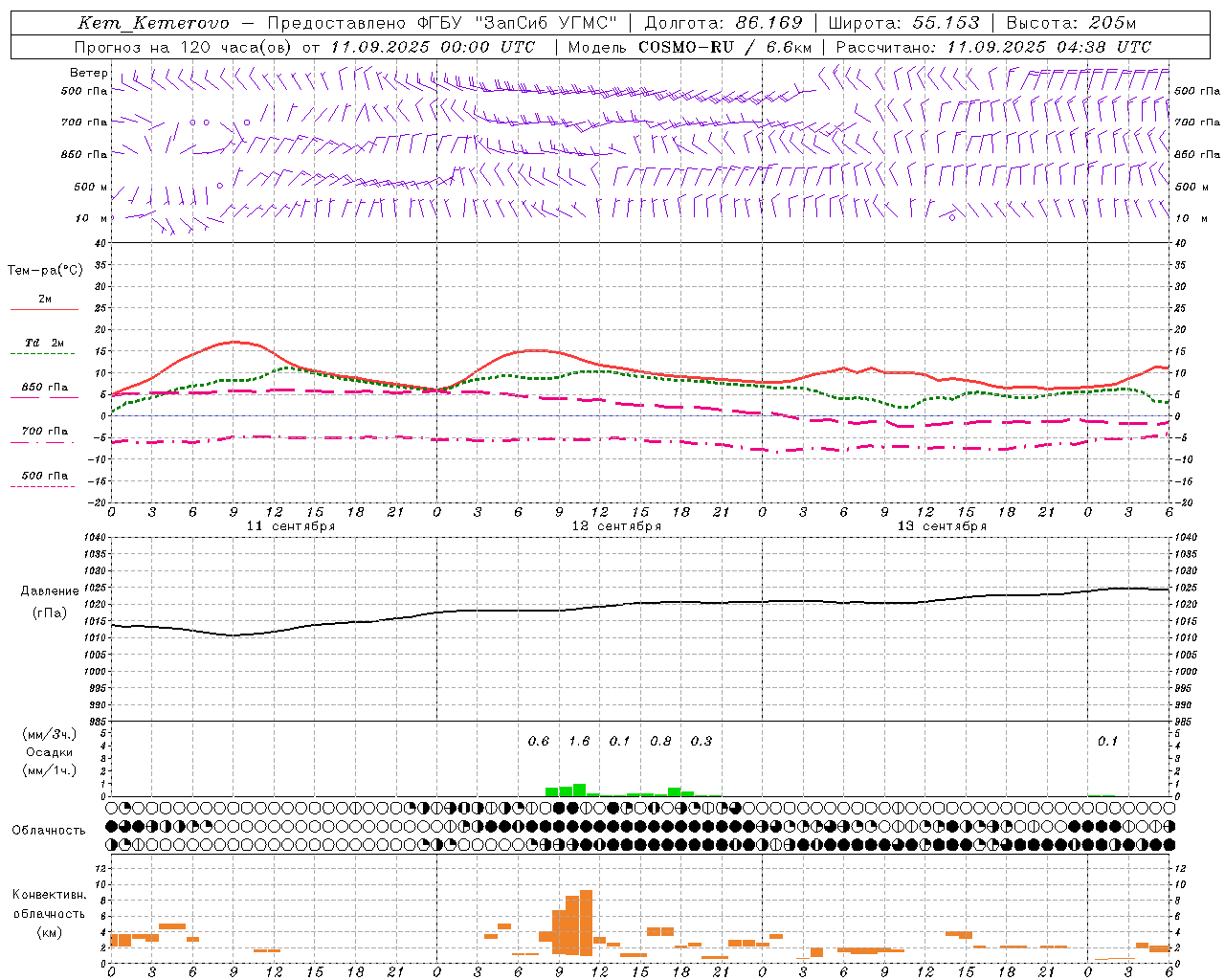Click the 0.8 precipitation total
Viewport: 1225px width, 980px height.
tap(660, 741)
